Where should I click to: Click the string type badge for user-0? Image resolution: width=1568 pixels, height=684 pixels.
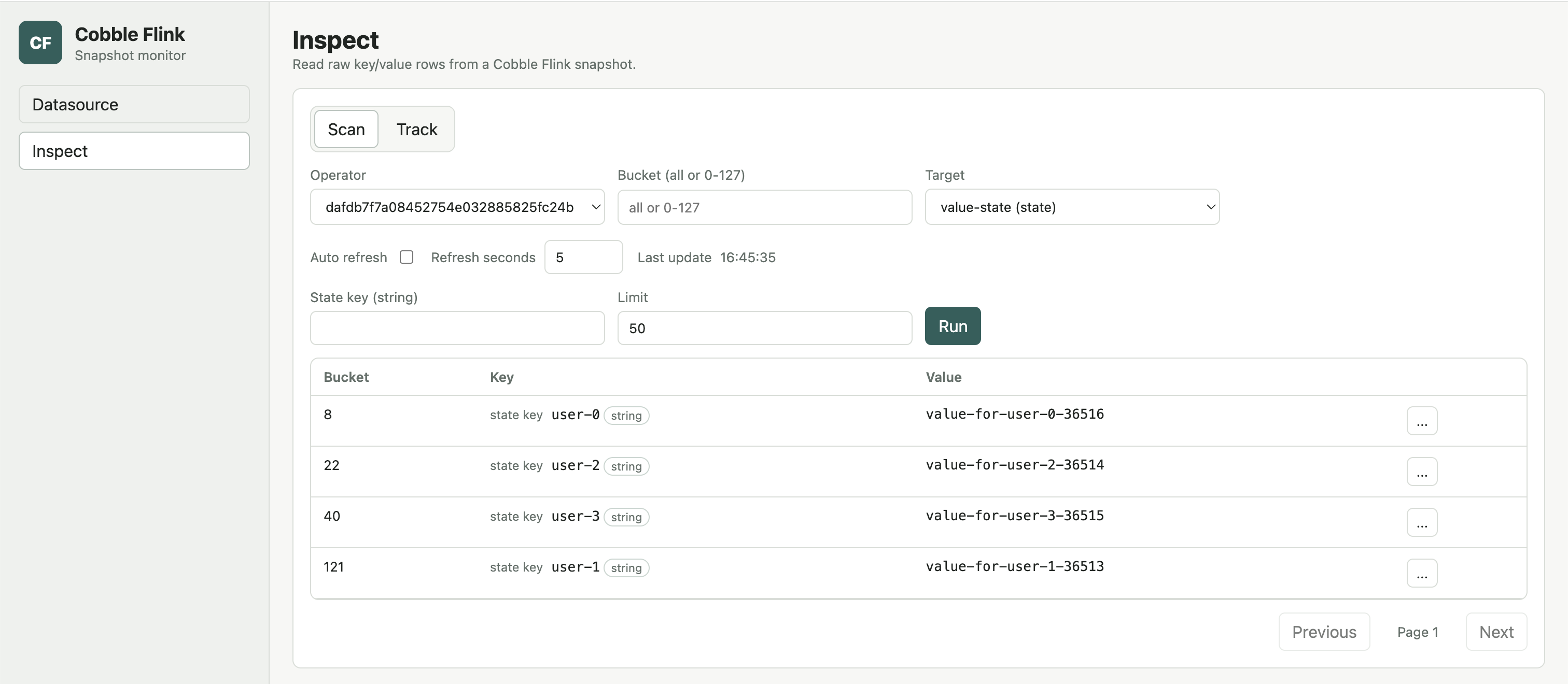pyautogui.click(x=626, y=416)
